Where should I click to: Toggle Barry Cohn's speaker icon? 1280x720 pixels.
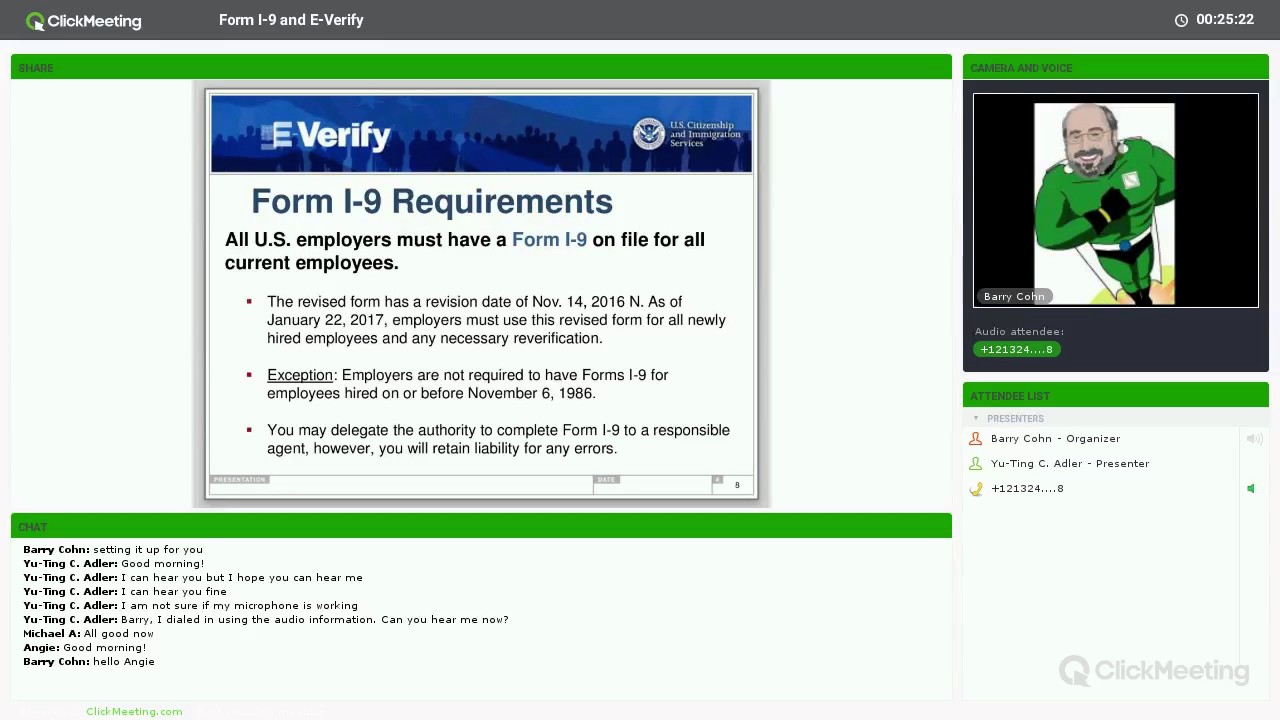tap(1254, 438)
